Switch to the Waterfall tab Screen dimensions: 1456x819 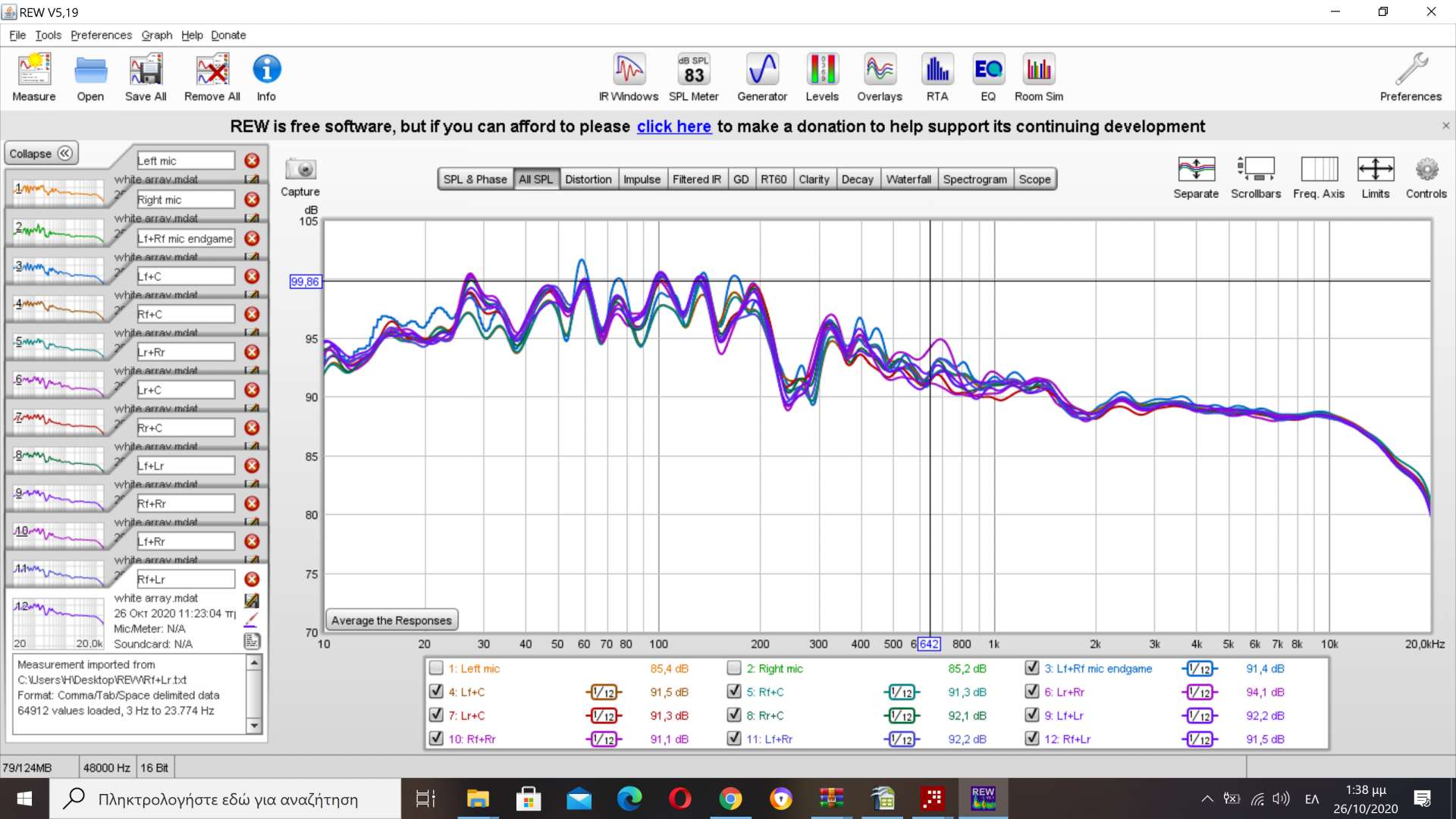click(908, 179)
